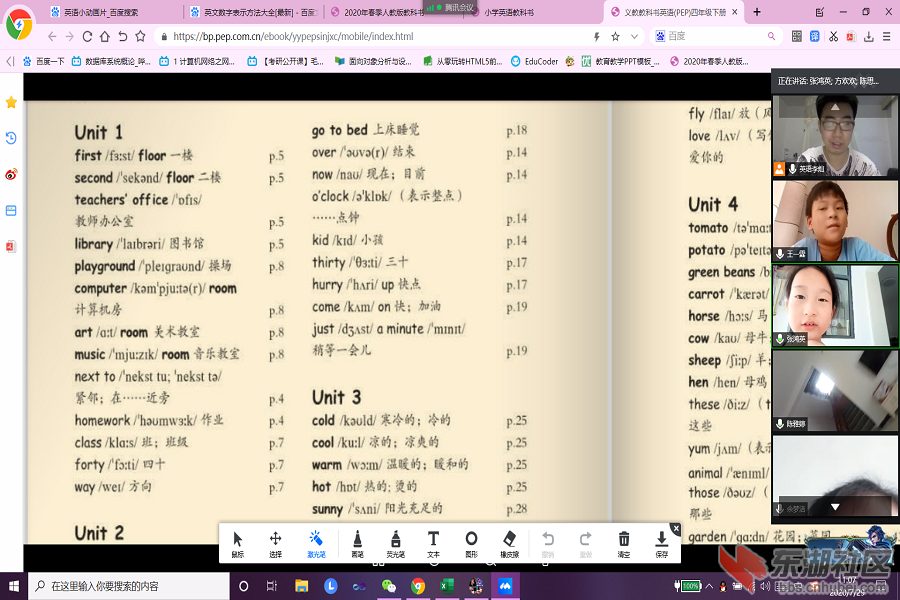
Task: Clear annotations with 清空 trash icon
Action: [x=624, y=544]
